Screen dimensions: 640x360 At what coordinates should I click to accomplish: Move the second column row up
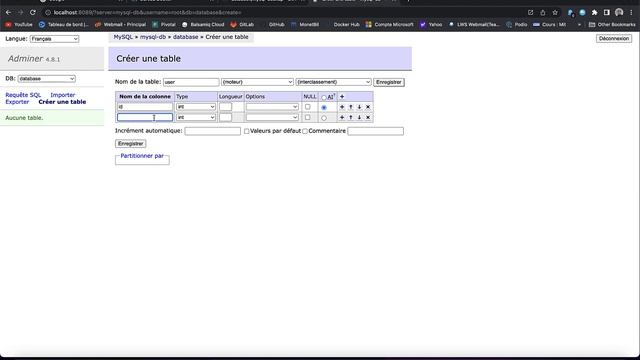351,118
